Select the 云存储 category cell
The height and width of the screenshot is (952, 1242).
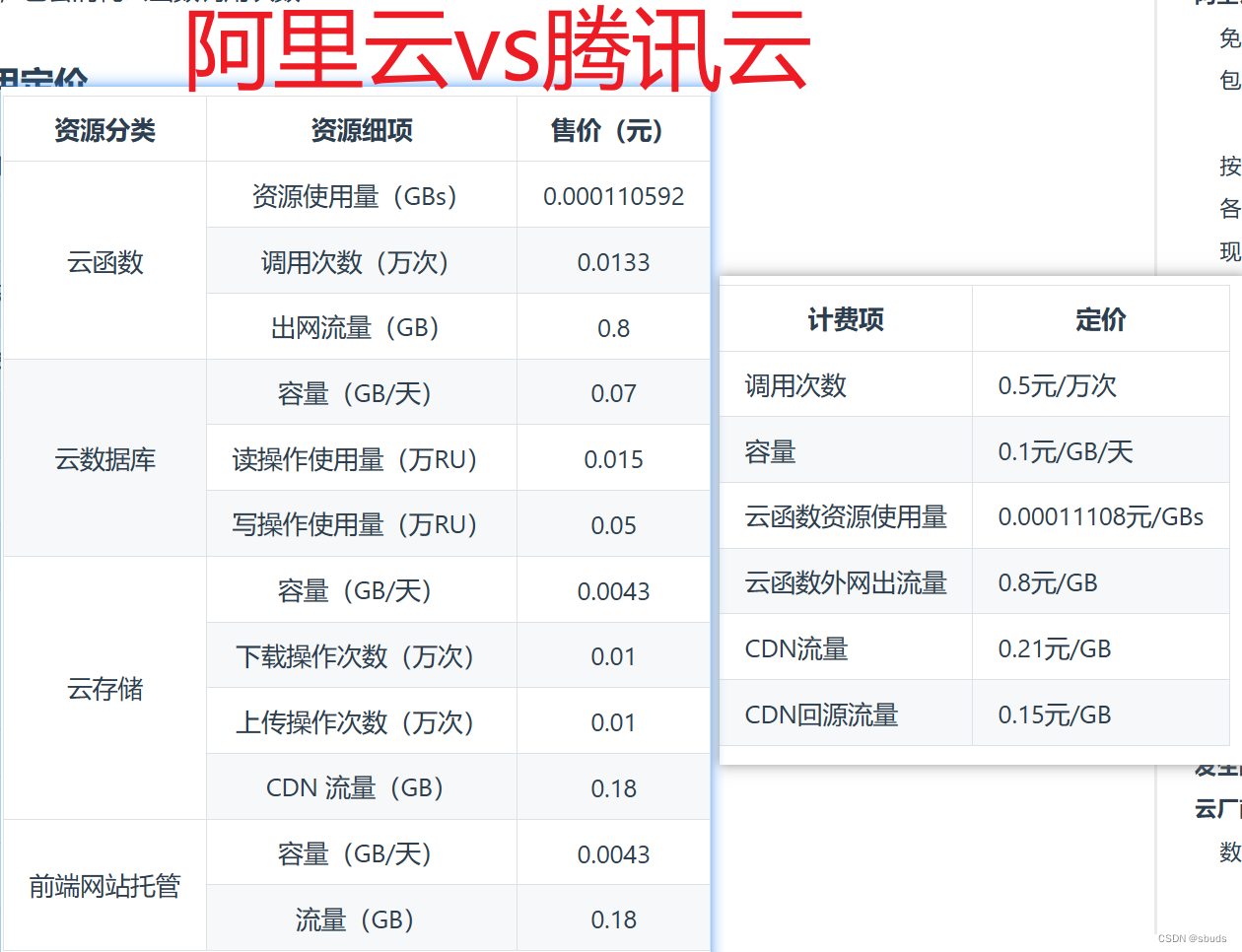click(104, 689)
